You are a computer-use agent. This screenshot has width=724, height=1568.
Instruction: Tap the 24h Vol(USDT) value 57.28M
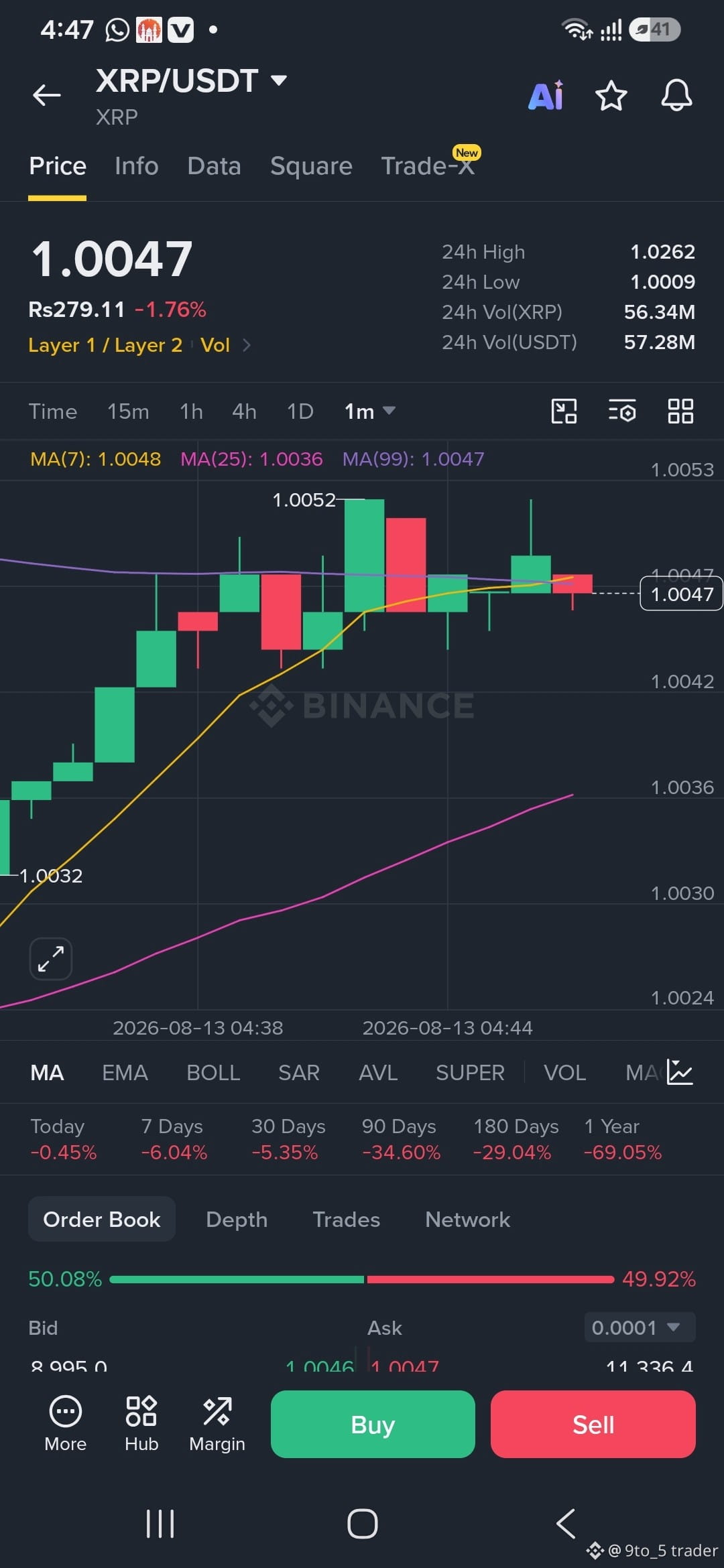(660, 342)
